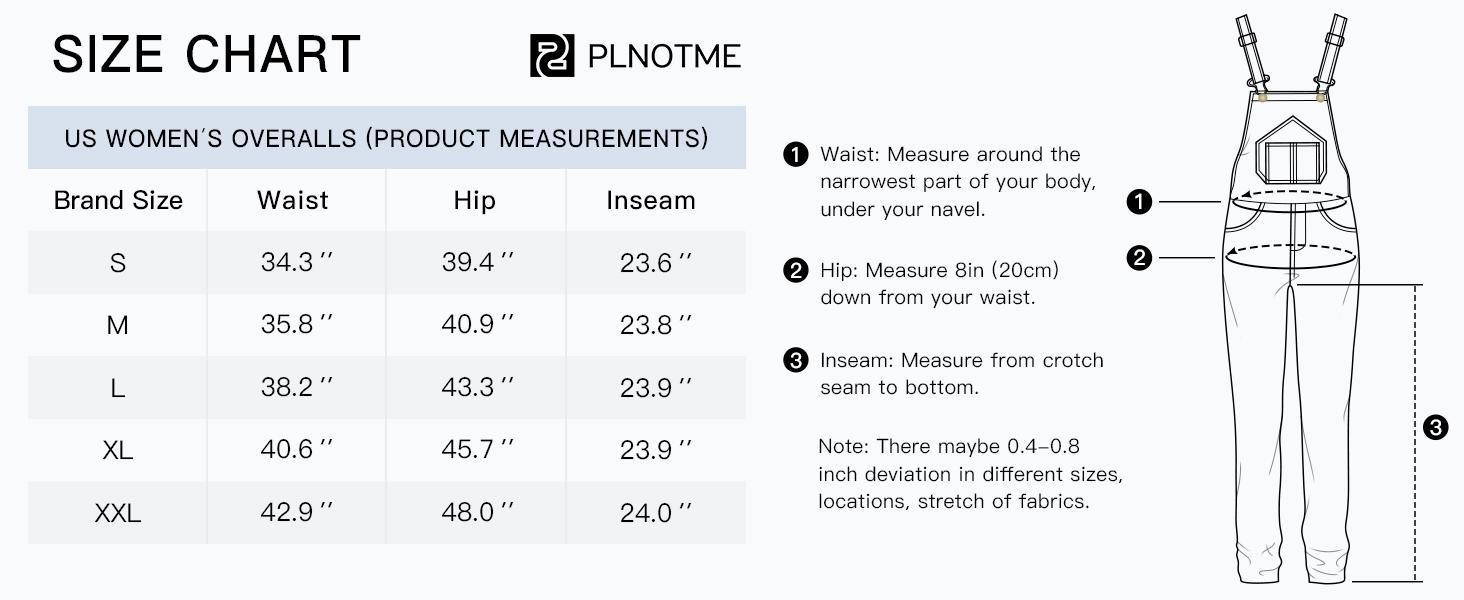The height and width of the screenshot is (600, 1464).
Task: Click the number 2 marker beside overalls drawing
Action: pos(1139,258)
